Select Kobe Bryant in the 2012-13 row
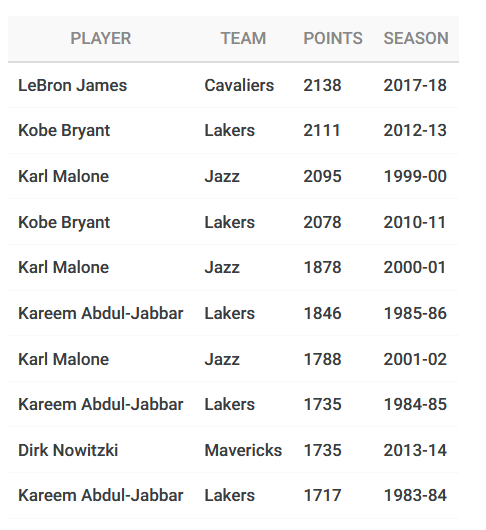Image resolution: width=486 pixels, height=530 pixels. [64, 131]
